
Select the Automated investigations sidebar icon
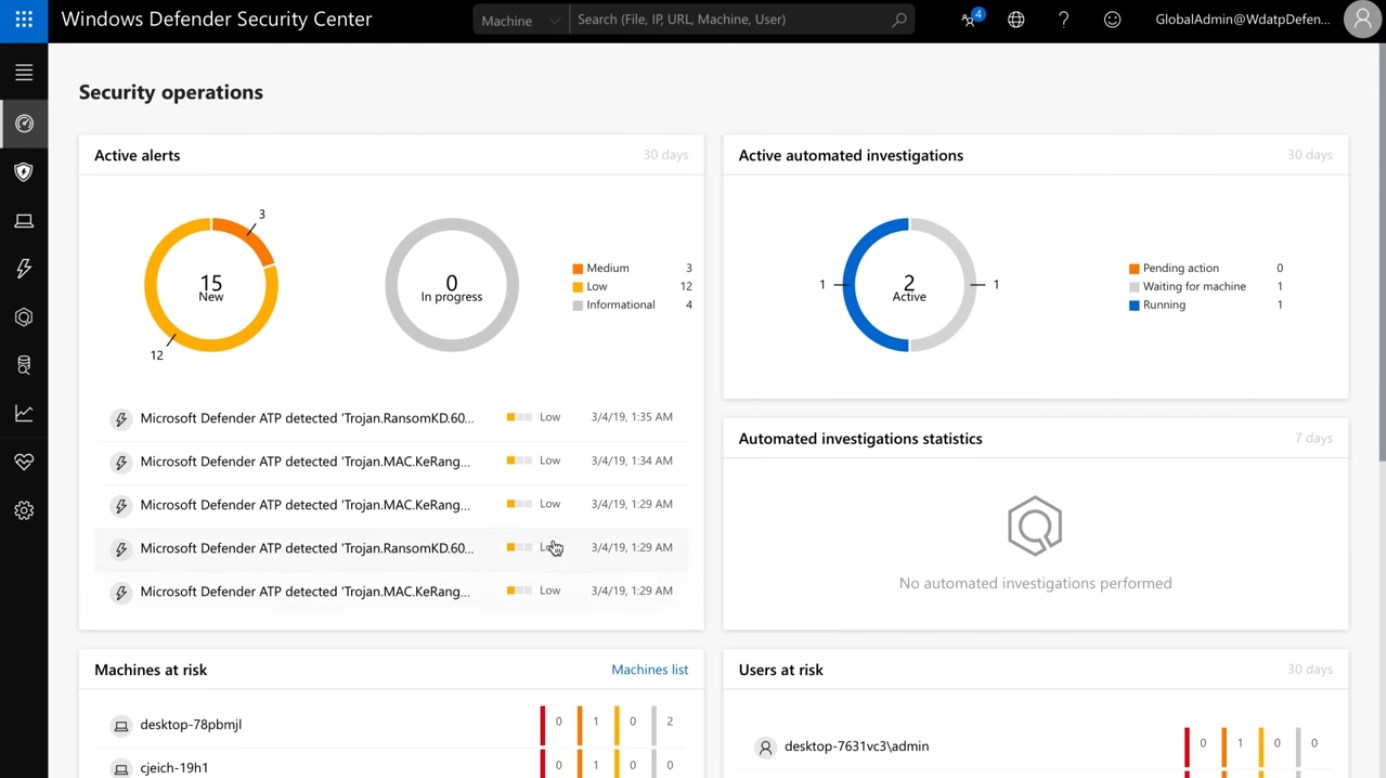click(x=24, y=316)
